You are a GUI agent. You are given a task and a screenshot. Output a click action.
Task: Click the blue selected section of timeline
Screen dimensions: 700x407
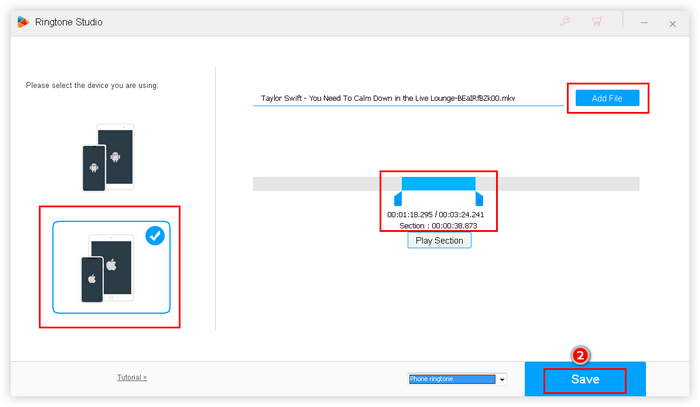point(438,183)
